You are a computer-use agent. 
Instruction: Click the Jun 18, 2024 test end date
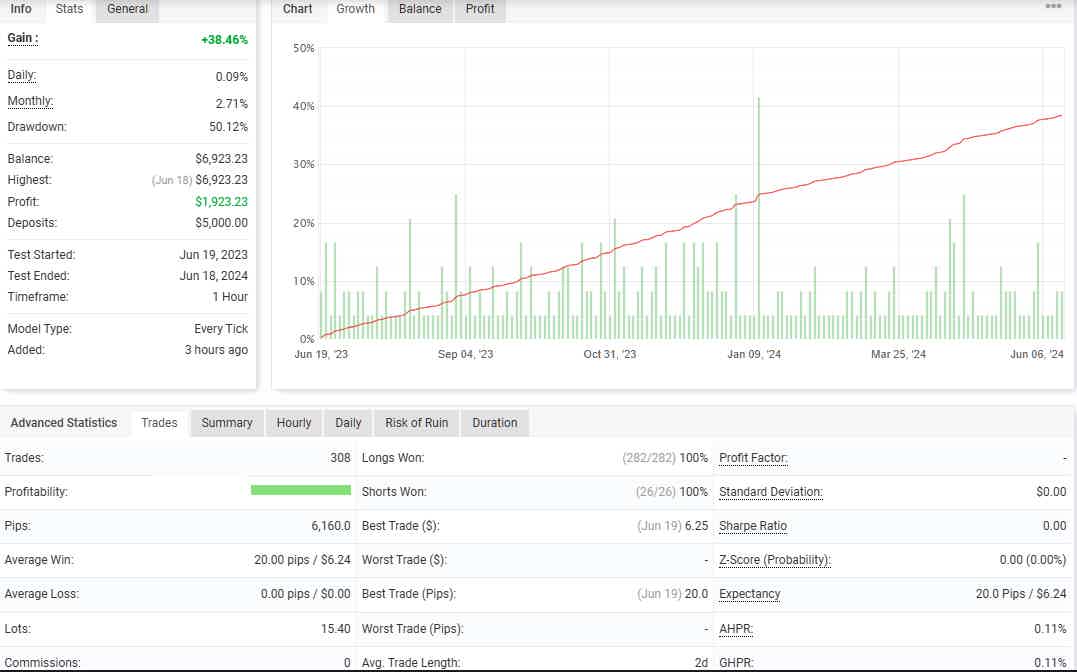(x=214, y=276)
